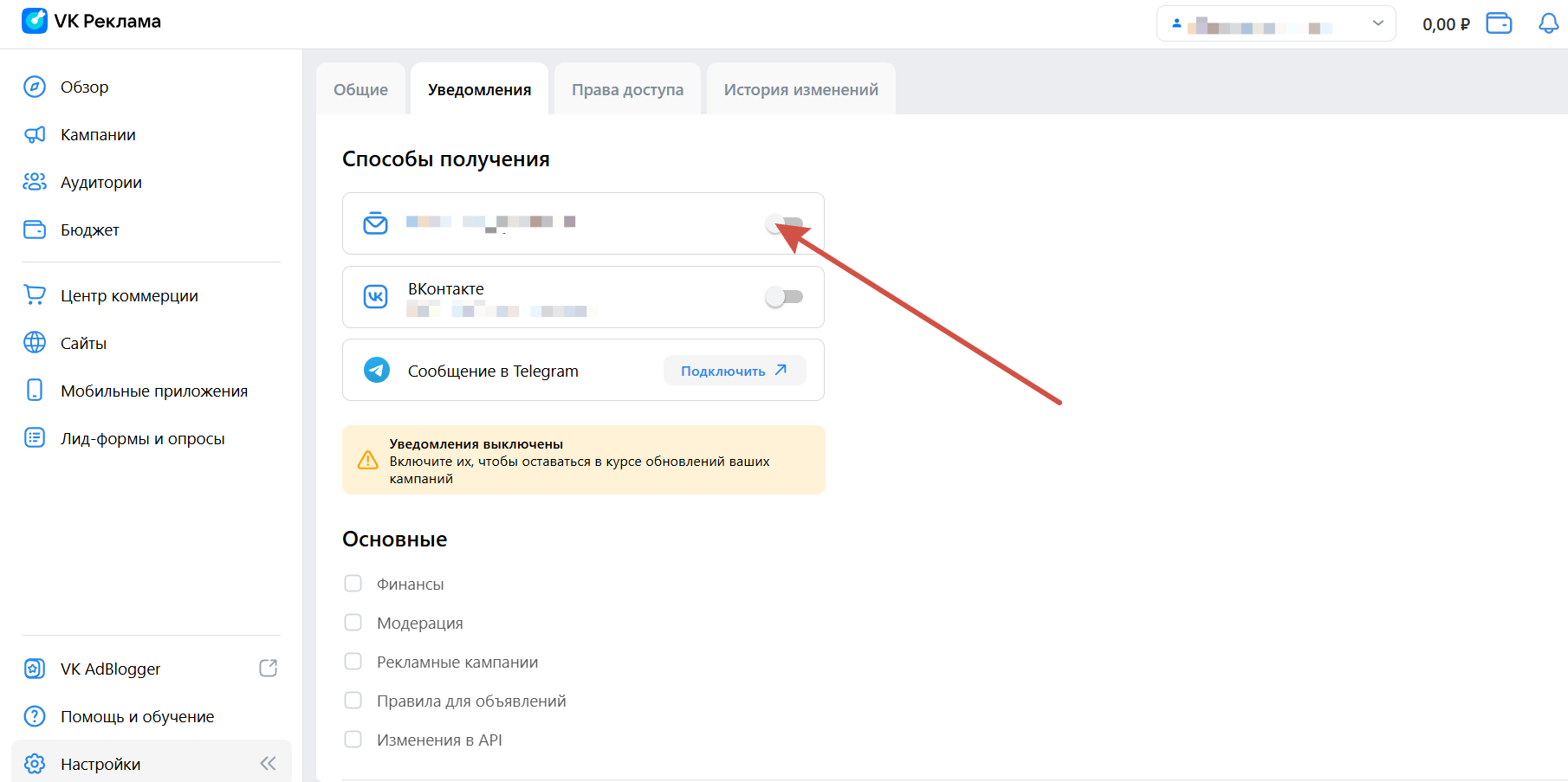Viewport: 1568px width, 782px height.
Task: Click the Настройки gear icon
Action: coord(35,764)
